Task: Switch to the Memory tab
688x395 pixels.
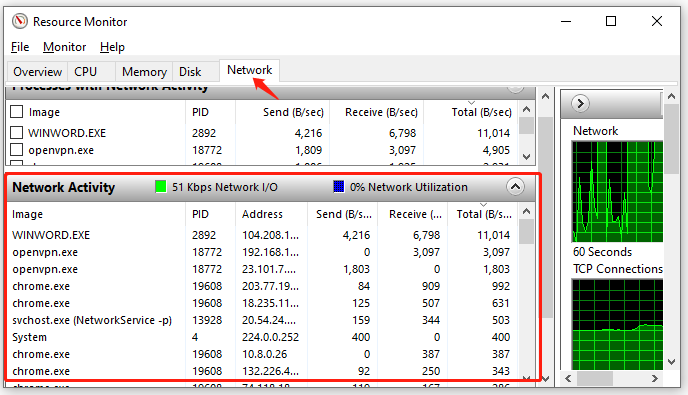Action: (x=144, y=72)
